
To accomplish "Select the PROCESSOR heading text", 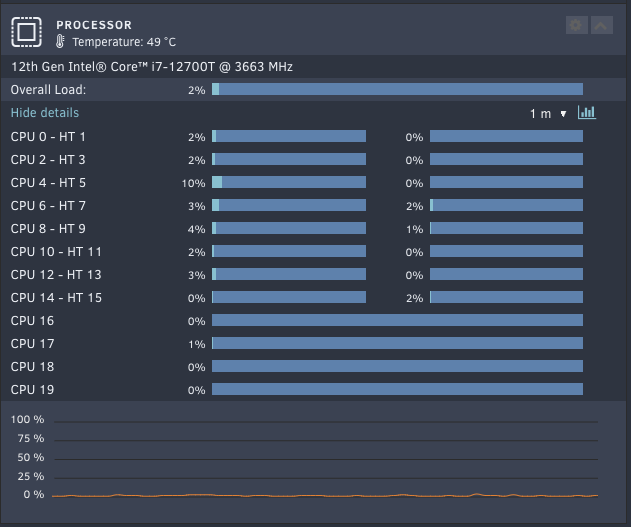I will 94,25.
